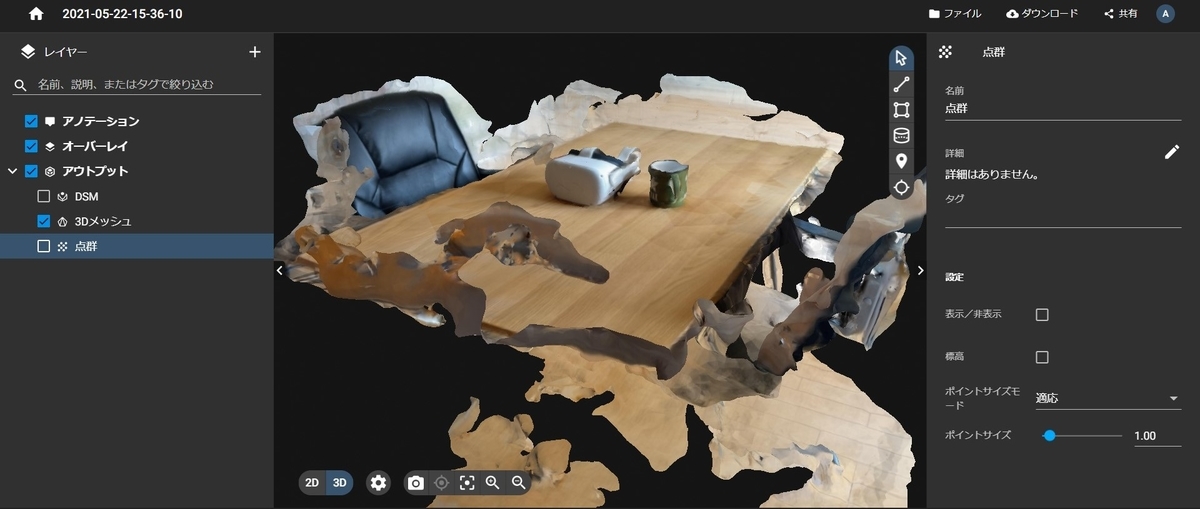
Task: Add a new layer with plus icon
Action: pyautogui.click(x=254, y=52)
